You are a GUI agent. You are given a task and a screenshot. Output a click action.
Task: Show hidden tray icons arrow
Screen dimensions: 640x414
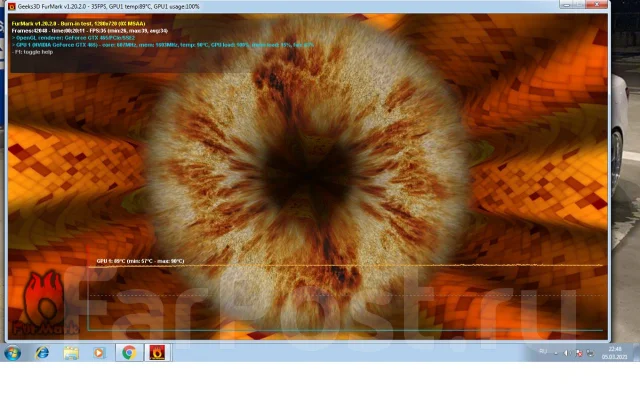(556, 353)
